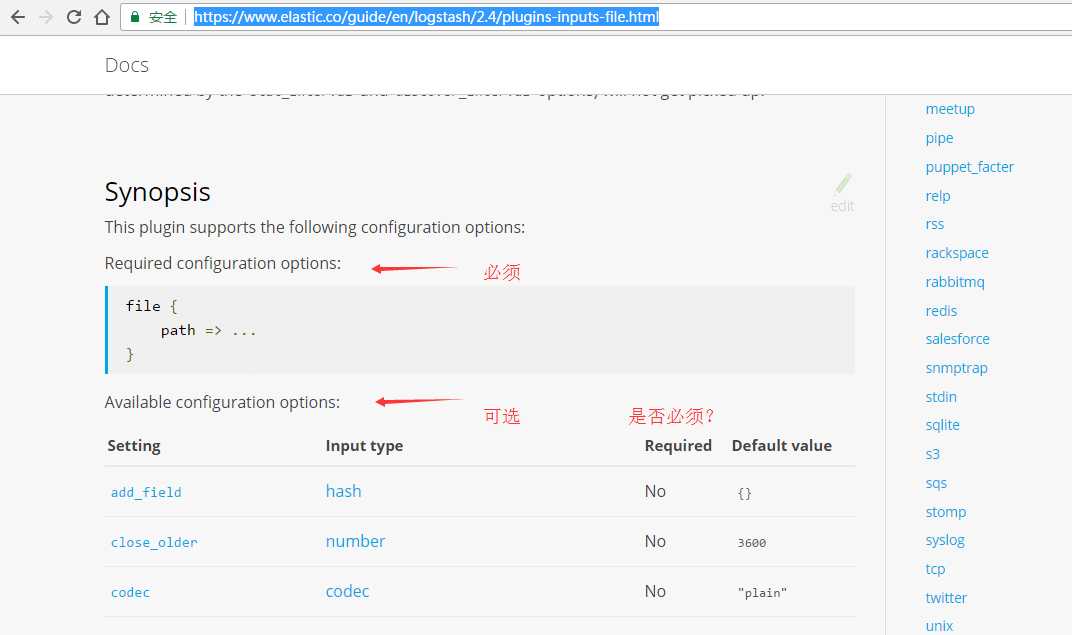Follow the codec input type link
This screenshot has height=635, width=1072.
point(347,591)
